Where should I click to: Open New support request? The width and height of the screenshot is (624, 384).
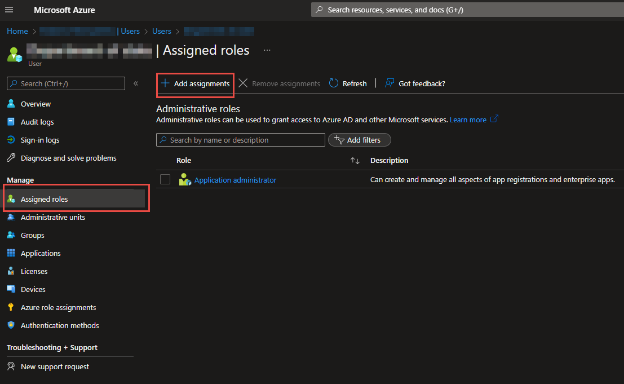tap(55, 366)
